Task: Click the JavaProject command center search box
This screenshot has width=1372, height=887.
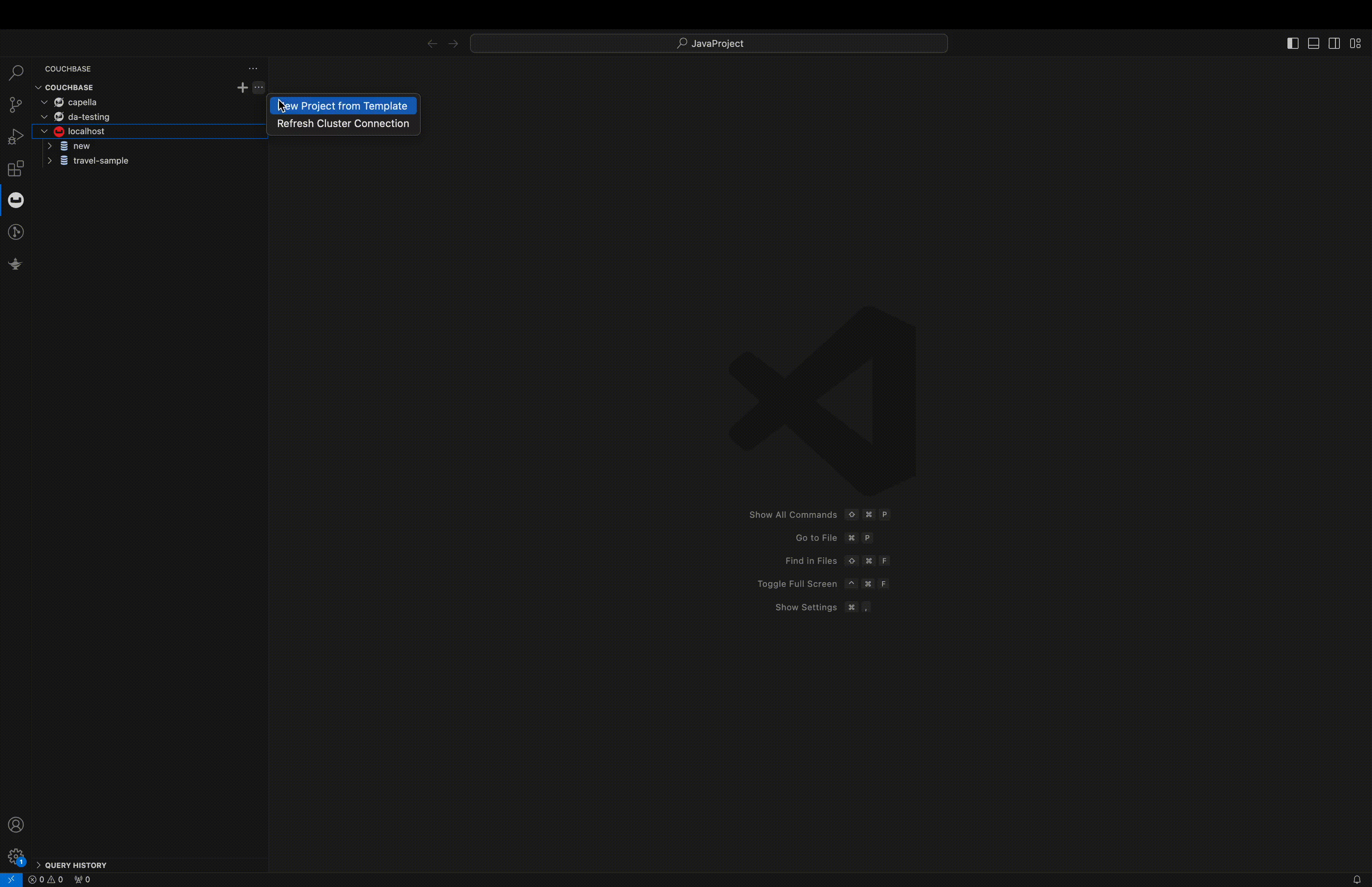Action: (709, 43)
